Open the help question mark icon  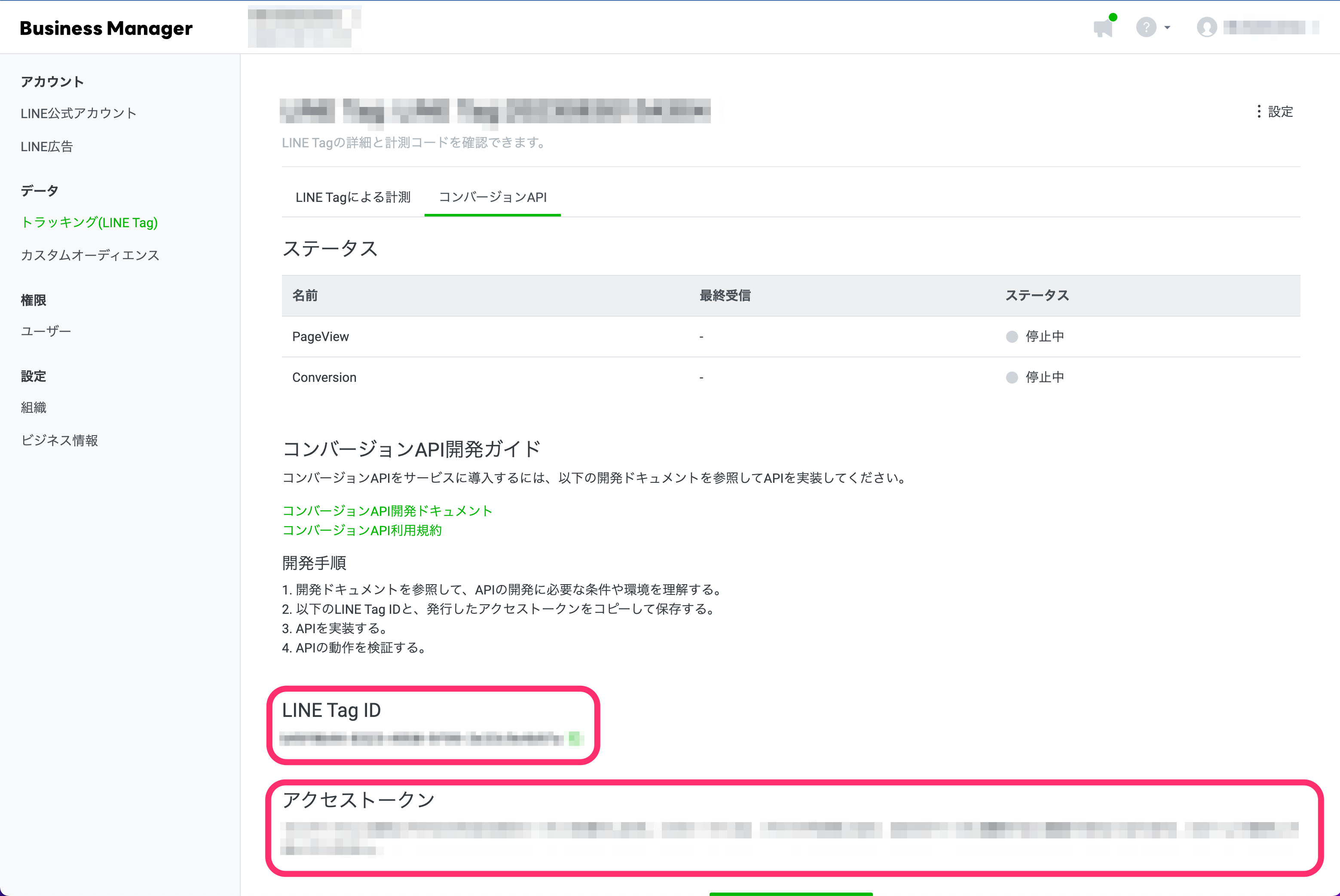(1146, 27)
